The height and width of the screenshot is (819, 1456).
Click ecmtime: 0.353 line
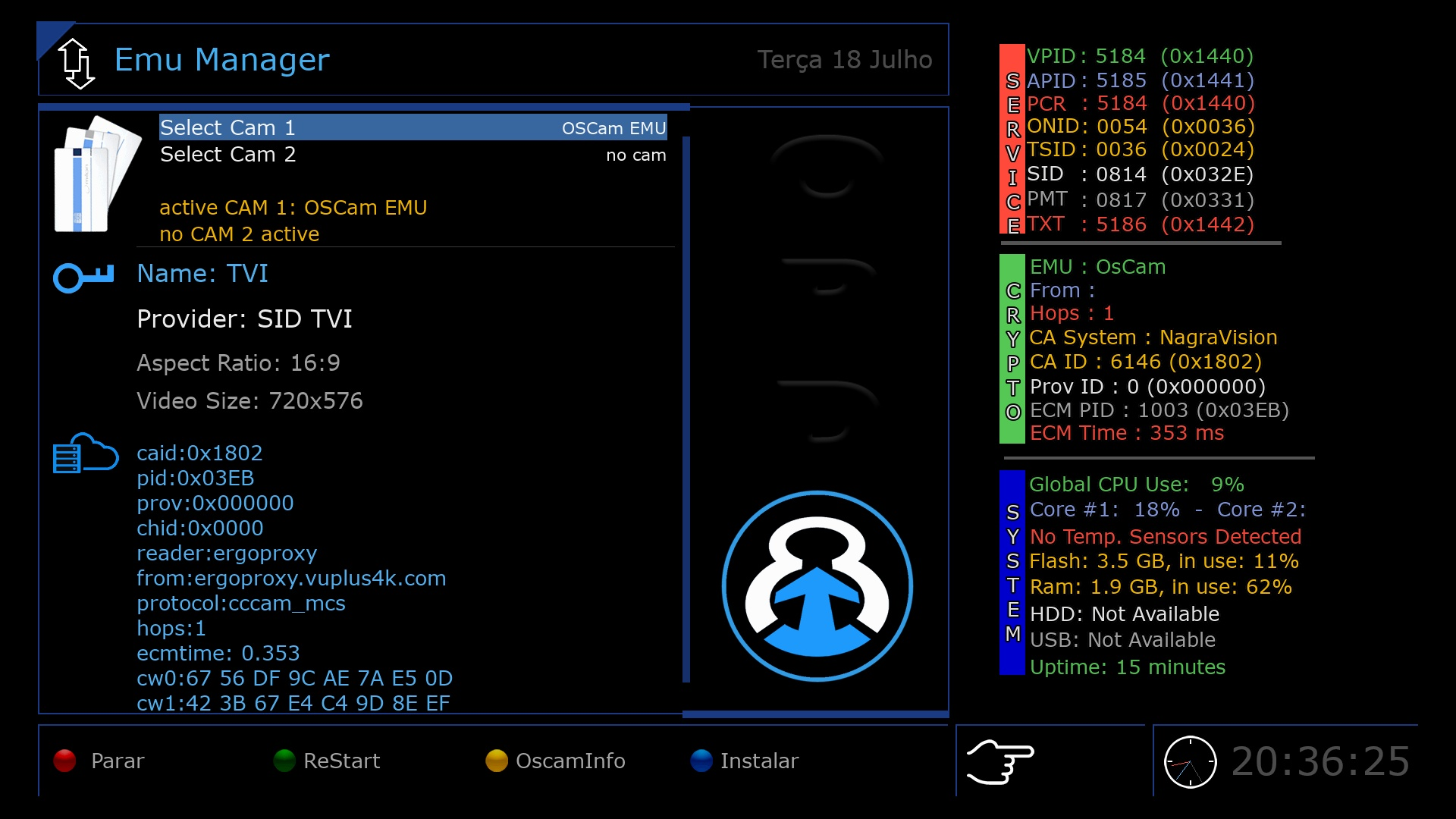point(218,654)
